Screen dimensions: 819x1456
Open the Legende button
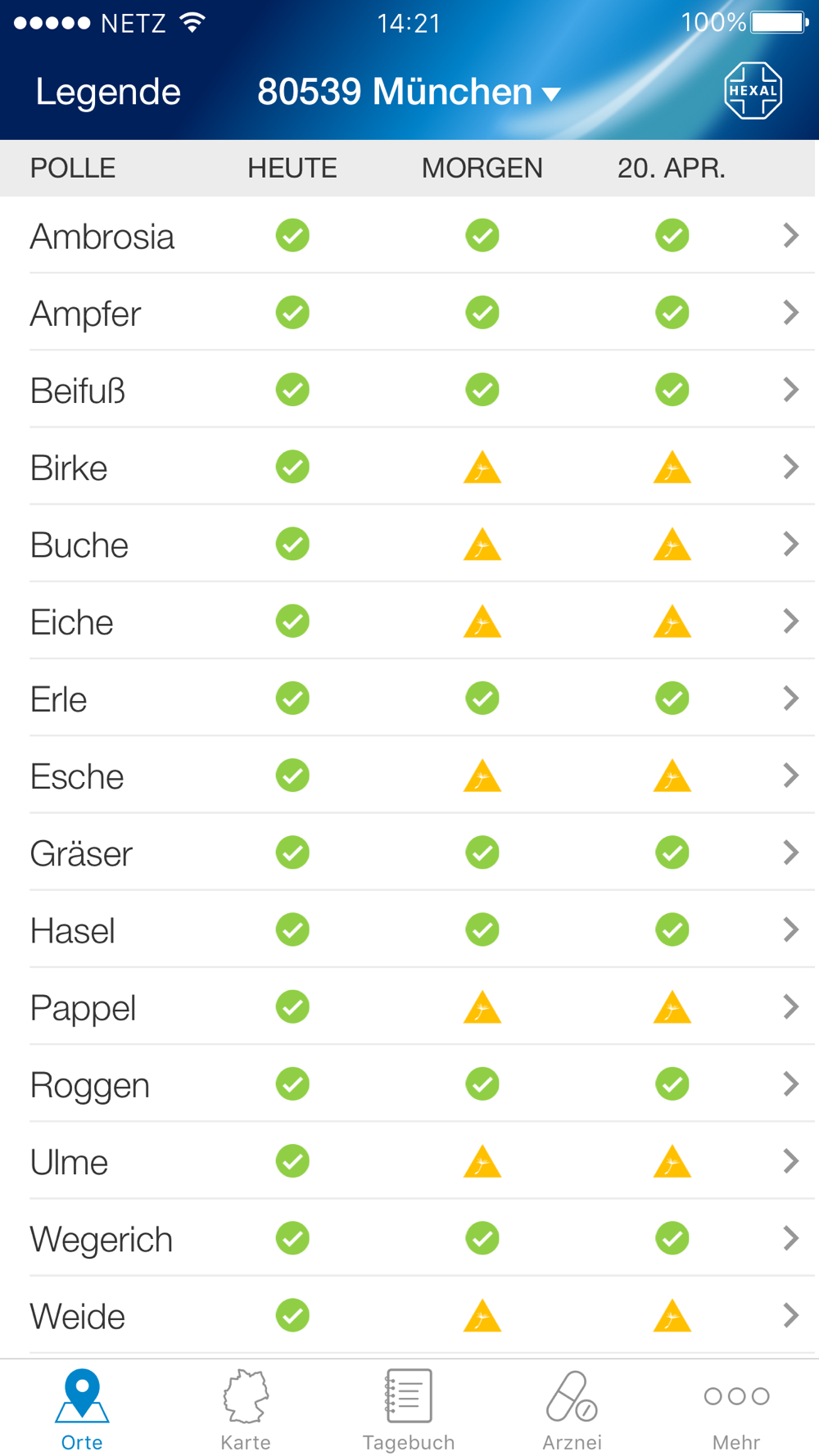pyautogui.click(x=108, y=92)
